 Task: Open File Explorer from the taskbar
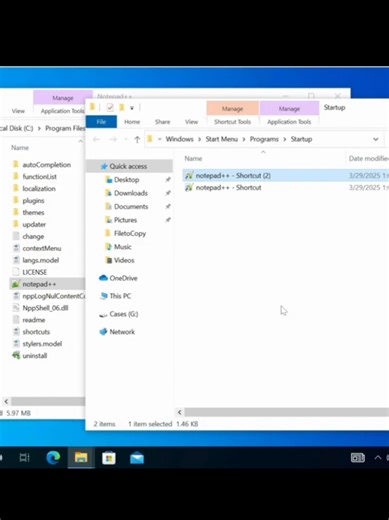point(81,458)
